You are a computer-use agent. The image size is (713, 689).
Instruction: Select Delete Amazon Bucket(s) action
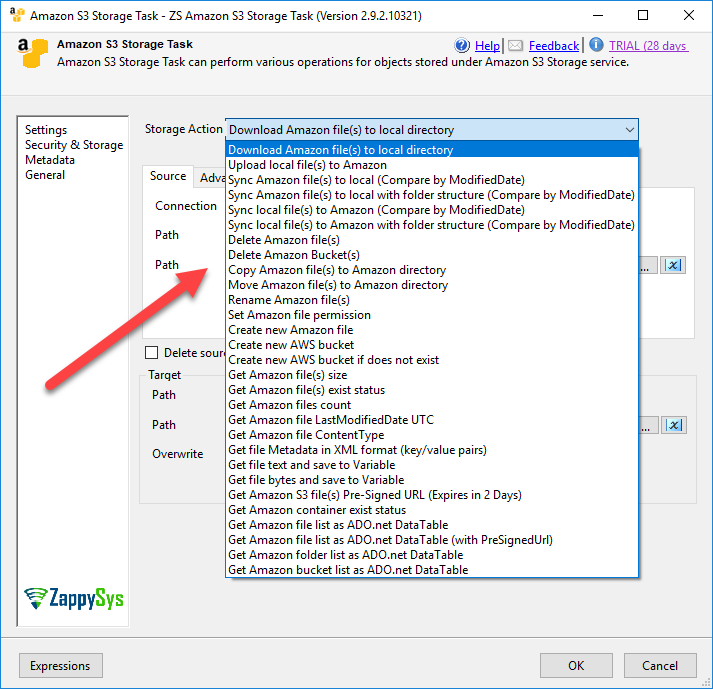tap(432, 255)
